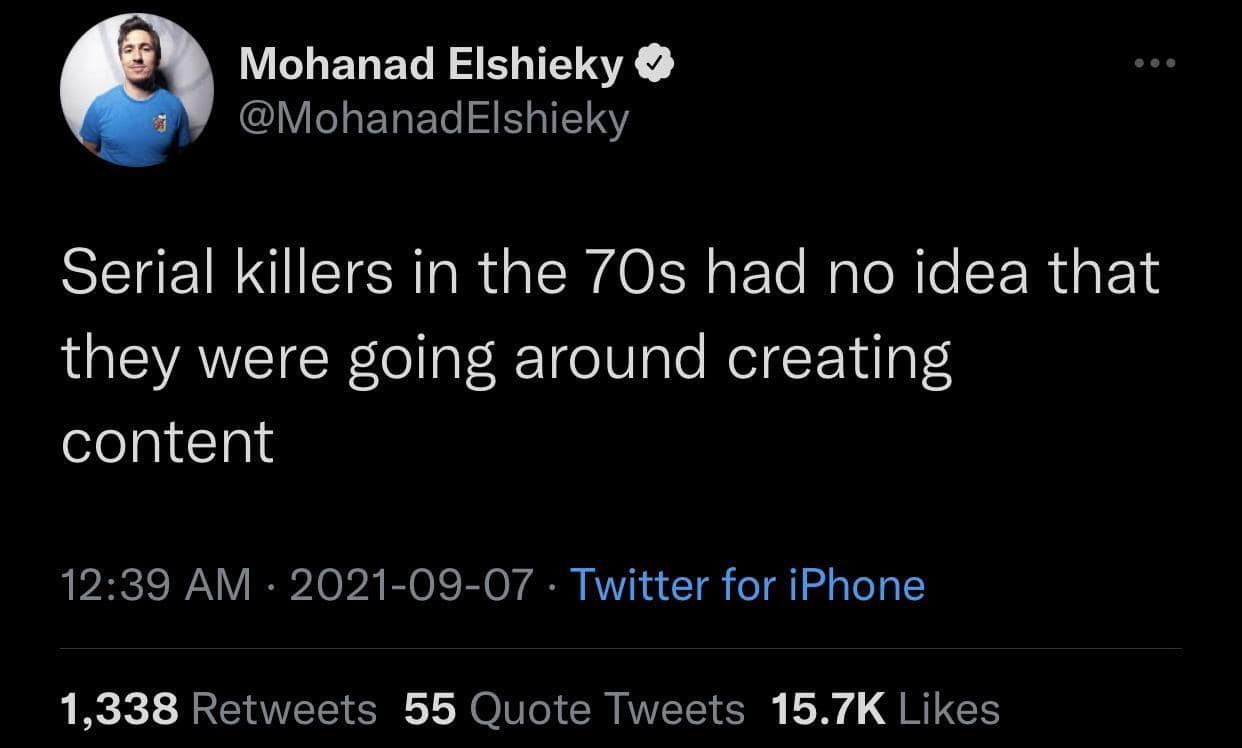This screenshot has height=748, width=1242.
Task: Click the 15.7K like count
Action: click(x=829, y=709)
